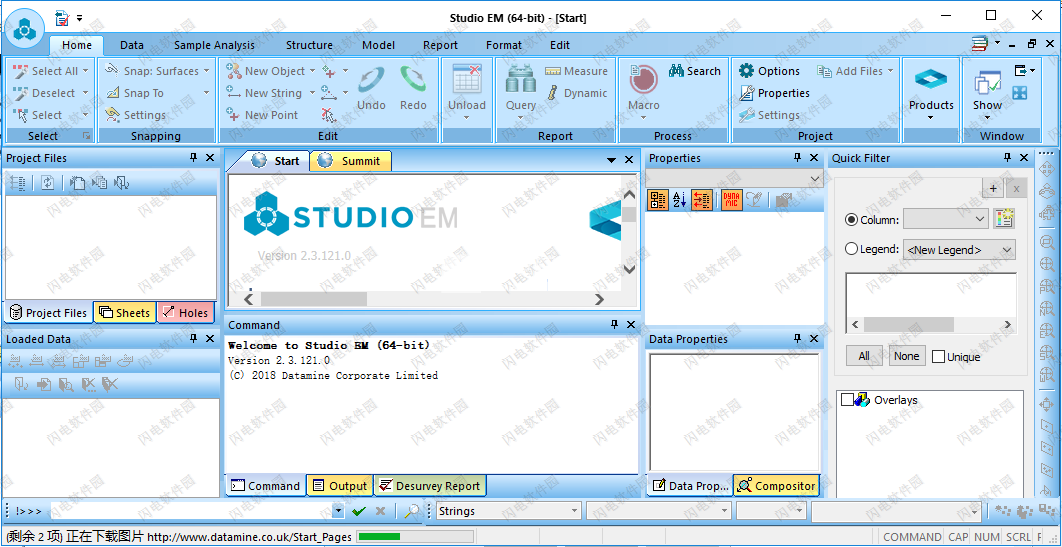Click the Redo icon in Edit group
Image resolution: width=1062 pixels, height=547 pixels.
413,80
